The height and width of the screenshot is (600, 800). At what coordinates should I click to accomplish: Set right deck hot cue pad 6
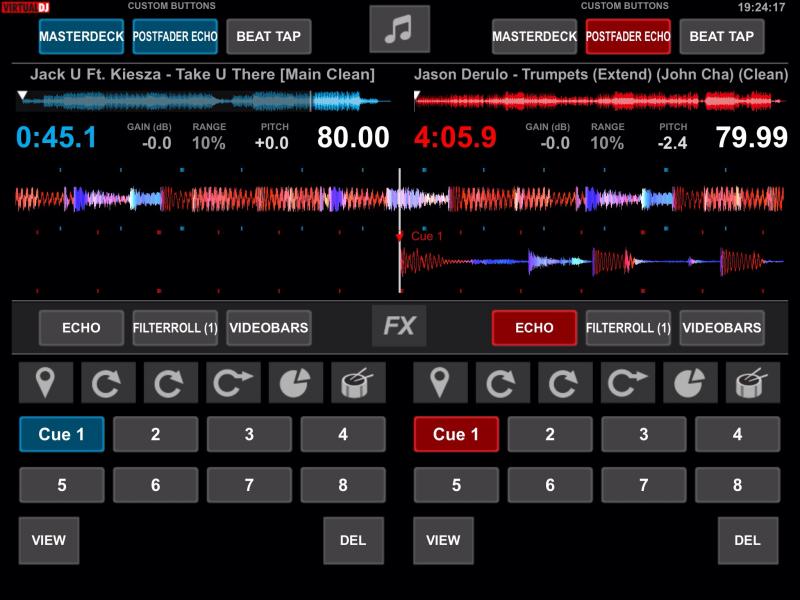[550, 485]
